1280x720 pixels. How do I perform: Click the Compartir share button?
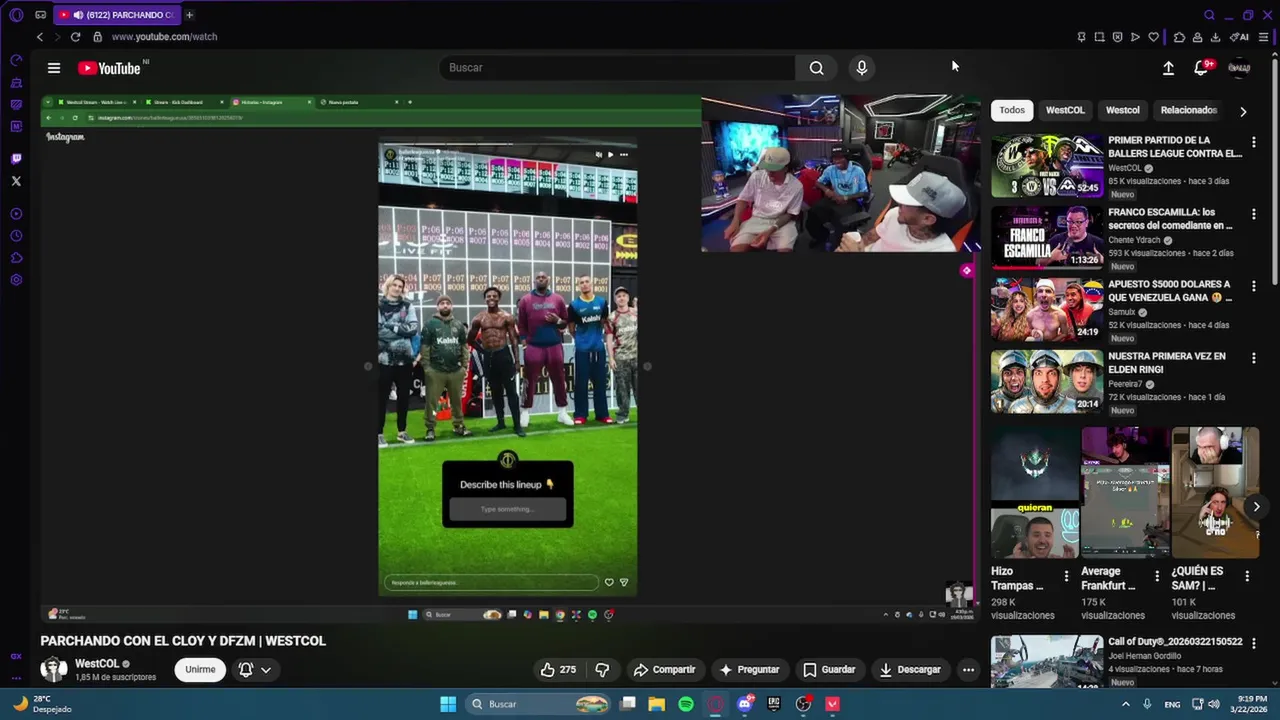coord(664,670)
